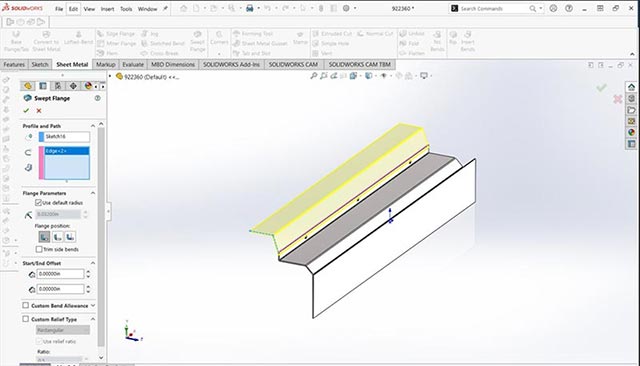Open Corners tool dropdown arrow
The height and width of the screenshot is (366, 640).
point(219,53)
